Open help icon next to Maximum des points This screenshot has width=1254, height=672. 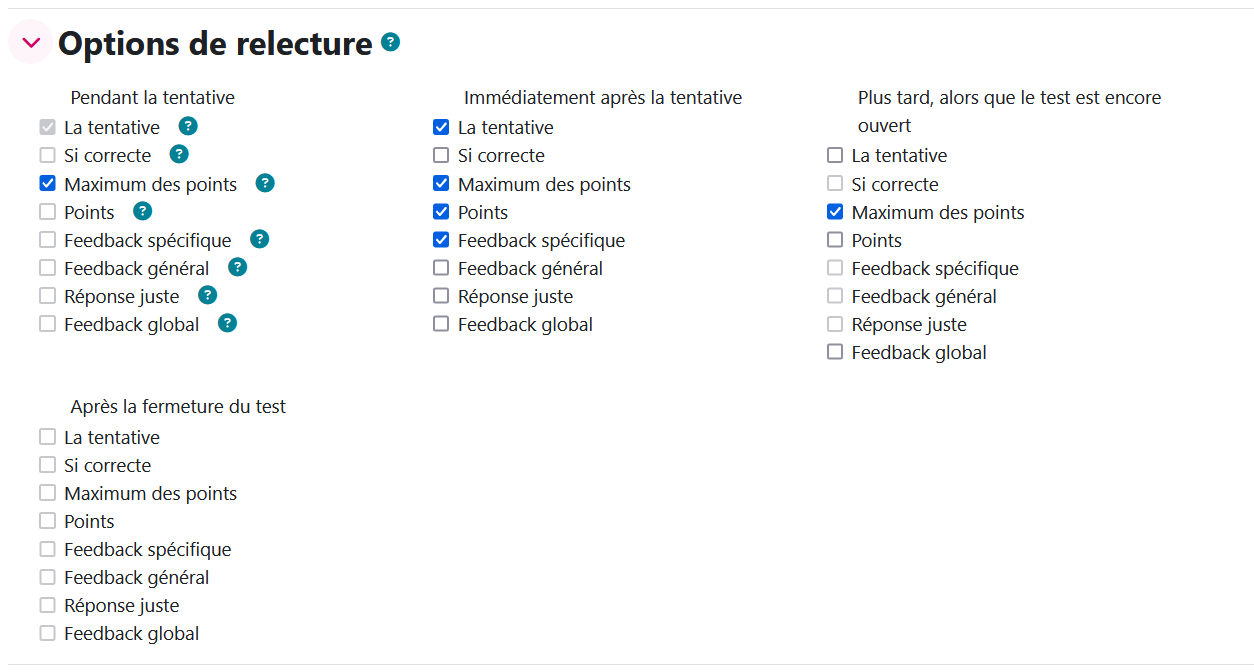[x=265, y=183]
